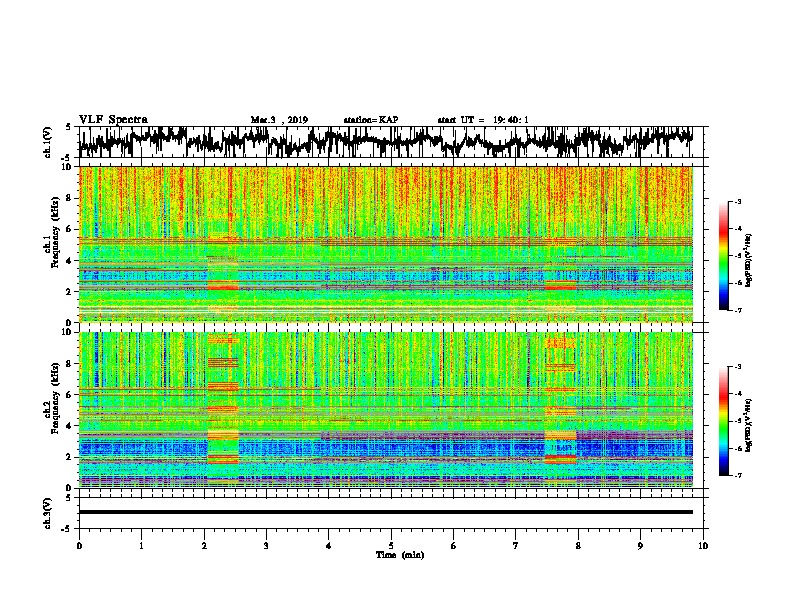
Task: Click the flat black ch.3 signal line
Action: [x=385, y=512]
